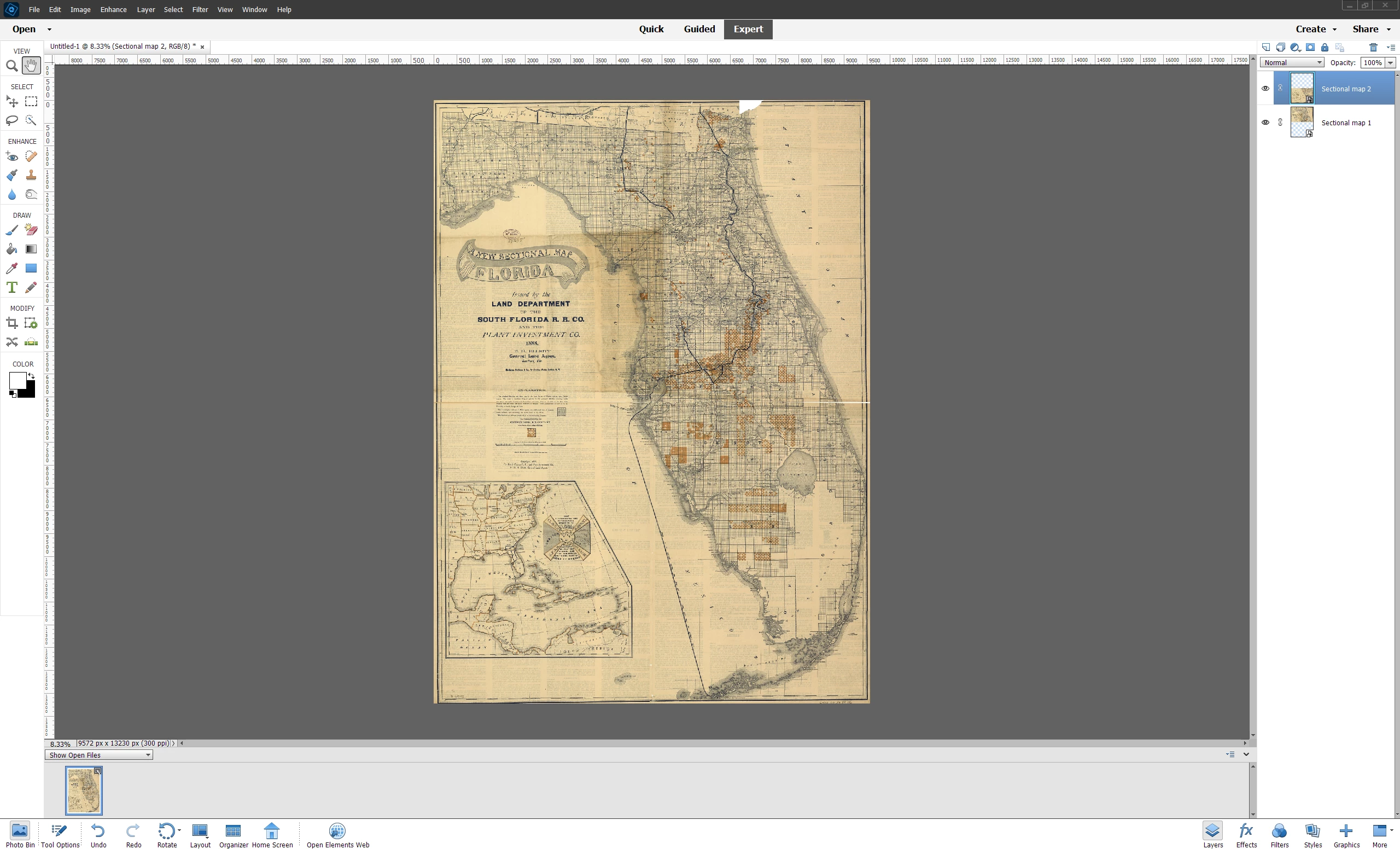Select the Clone Stamp tool

31,175
